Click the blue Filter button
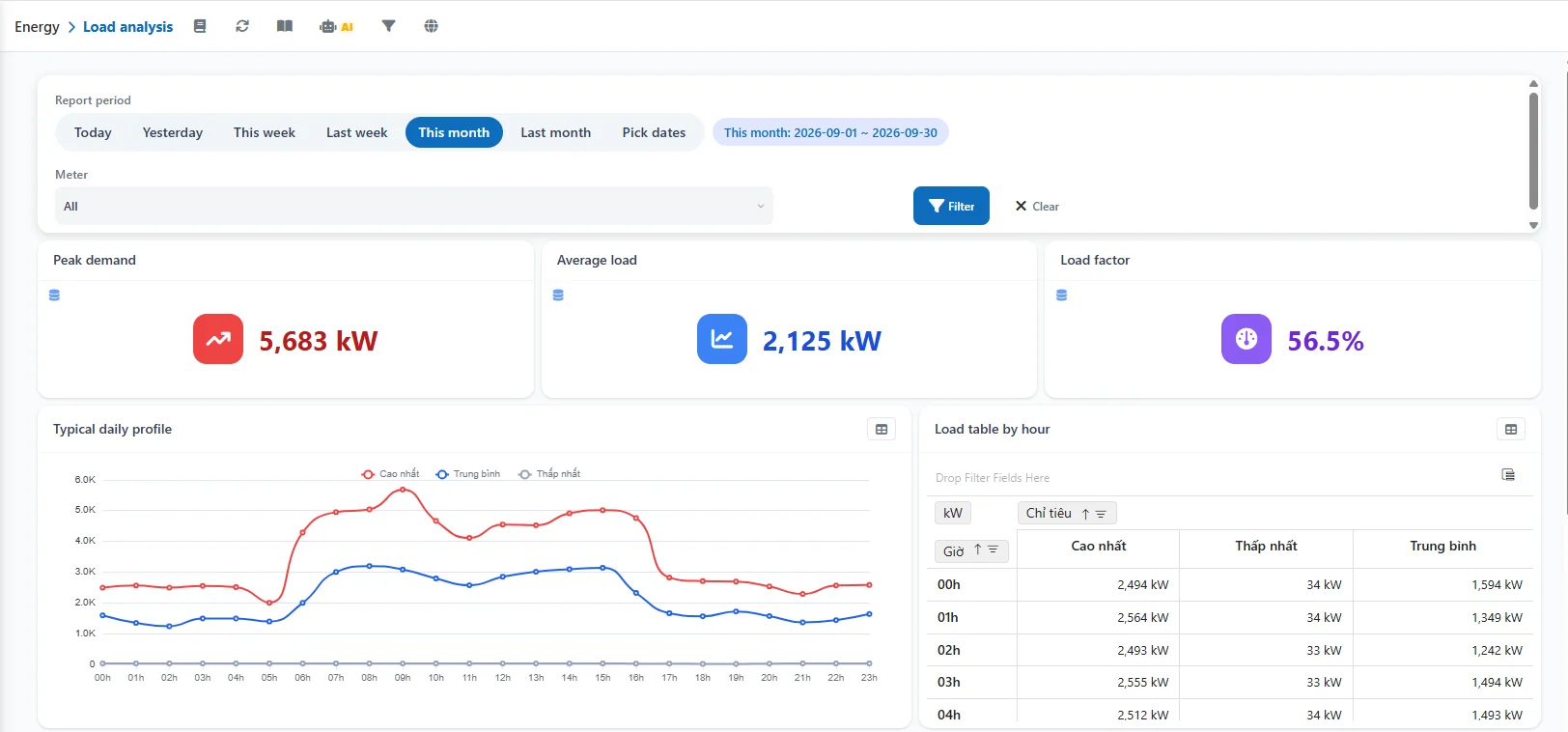Screen dimensions: 1568x732 [x=951, y=206]
